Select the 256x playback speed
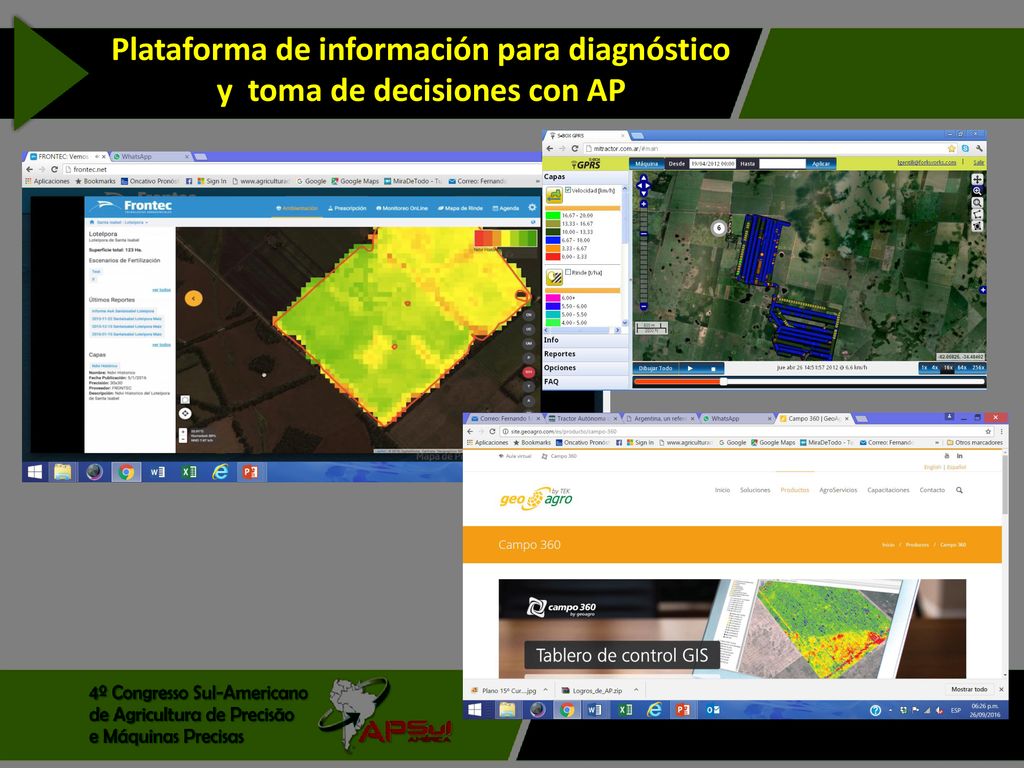Image resolution: width=1024 pixels, height=768 pixels. [978, 368]
